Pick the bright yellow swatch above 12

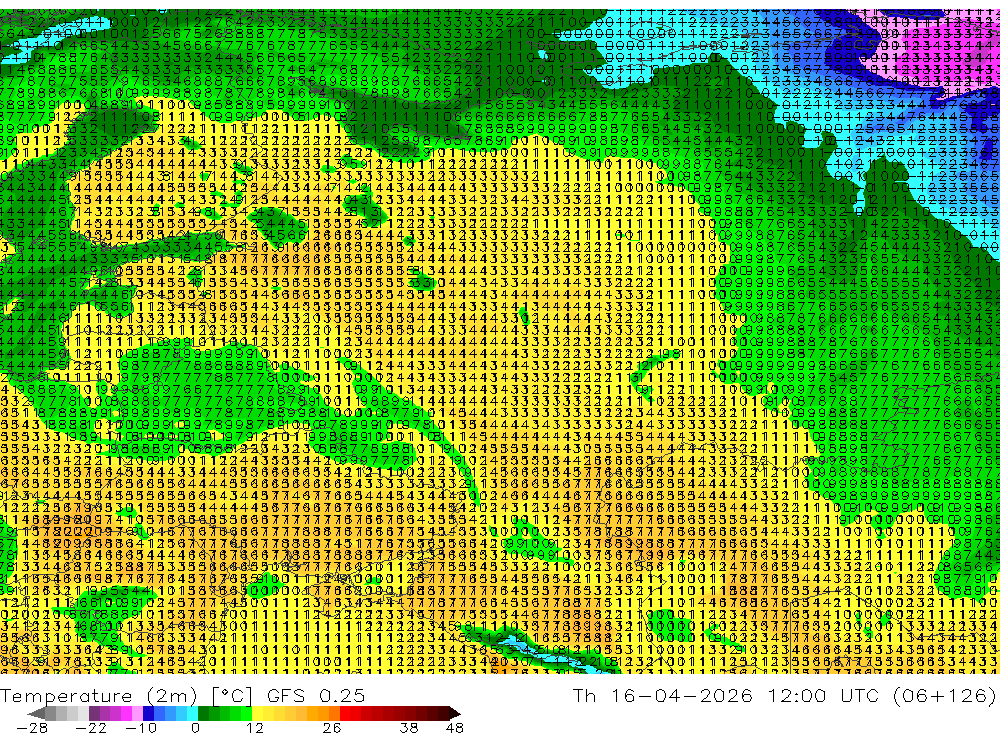(x=258, y=713)
